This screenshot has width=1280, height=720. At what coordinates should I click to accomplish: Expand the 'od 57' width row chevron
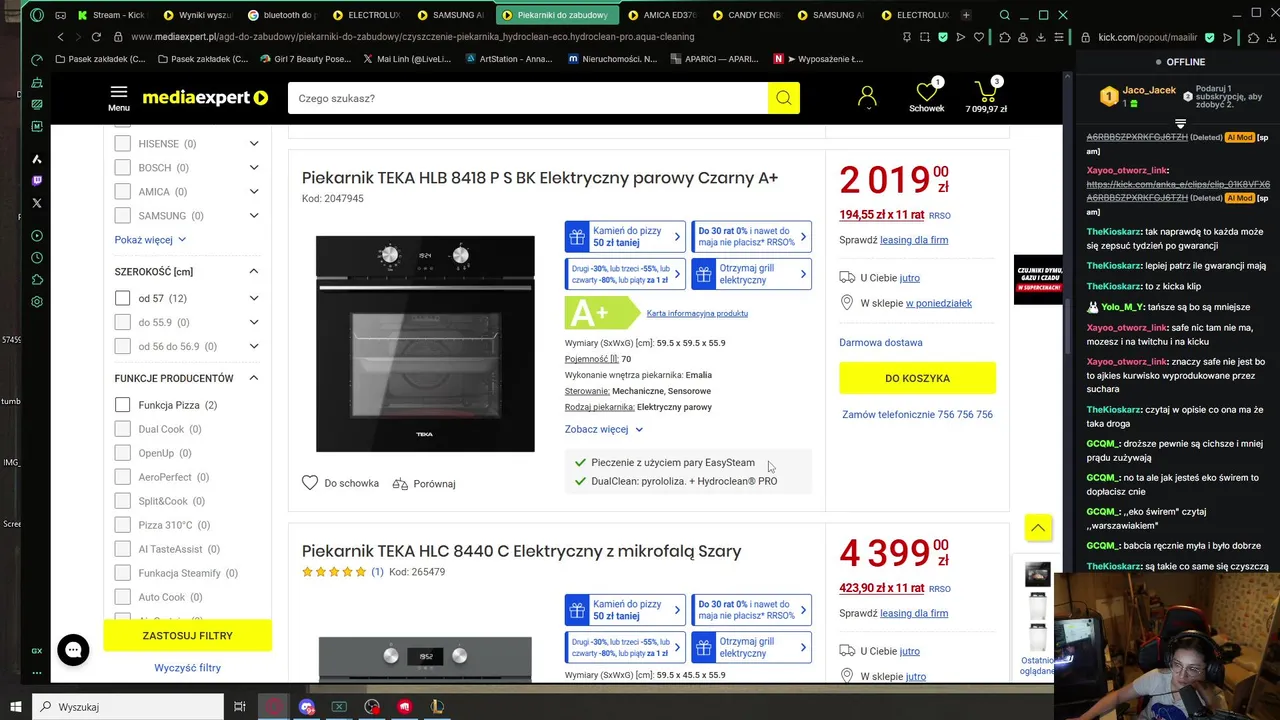click(254, 298)
